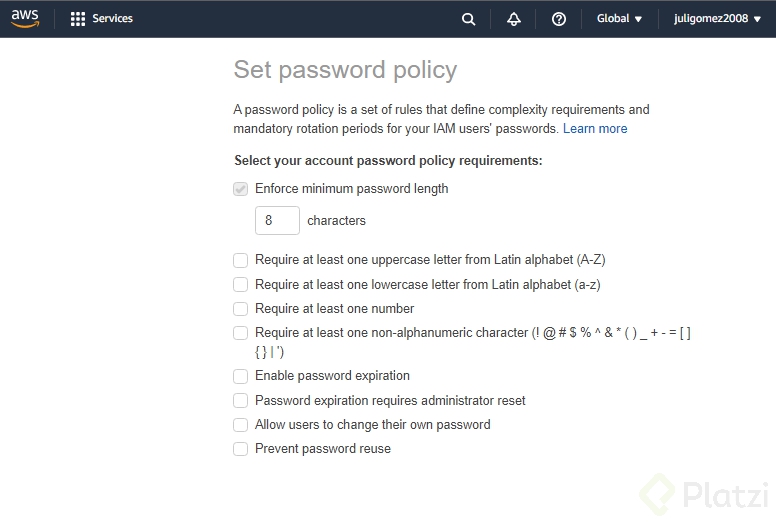
Task: Toggle Enforce minimum password length checkbox
Action: point(240,189)
